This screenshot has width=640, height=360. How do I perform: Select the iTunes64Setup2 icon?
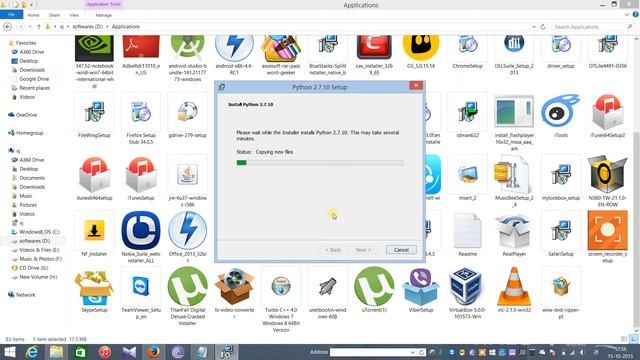click(607, 112)
